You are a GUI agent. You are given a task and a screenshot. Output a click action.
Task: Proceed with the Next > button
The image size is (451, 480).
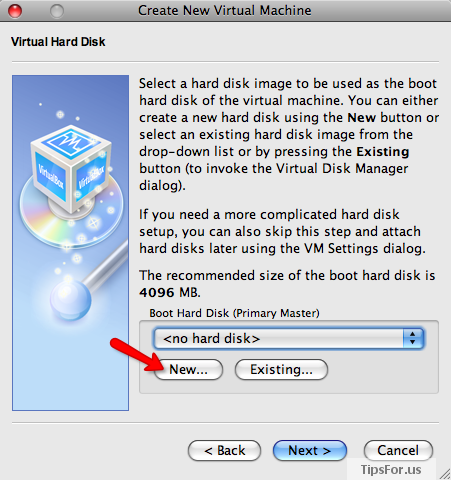click(310, 451)
